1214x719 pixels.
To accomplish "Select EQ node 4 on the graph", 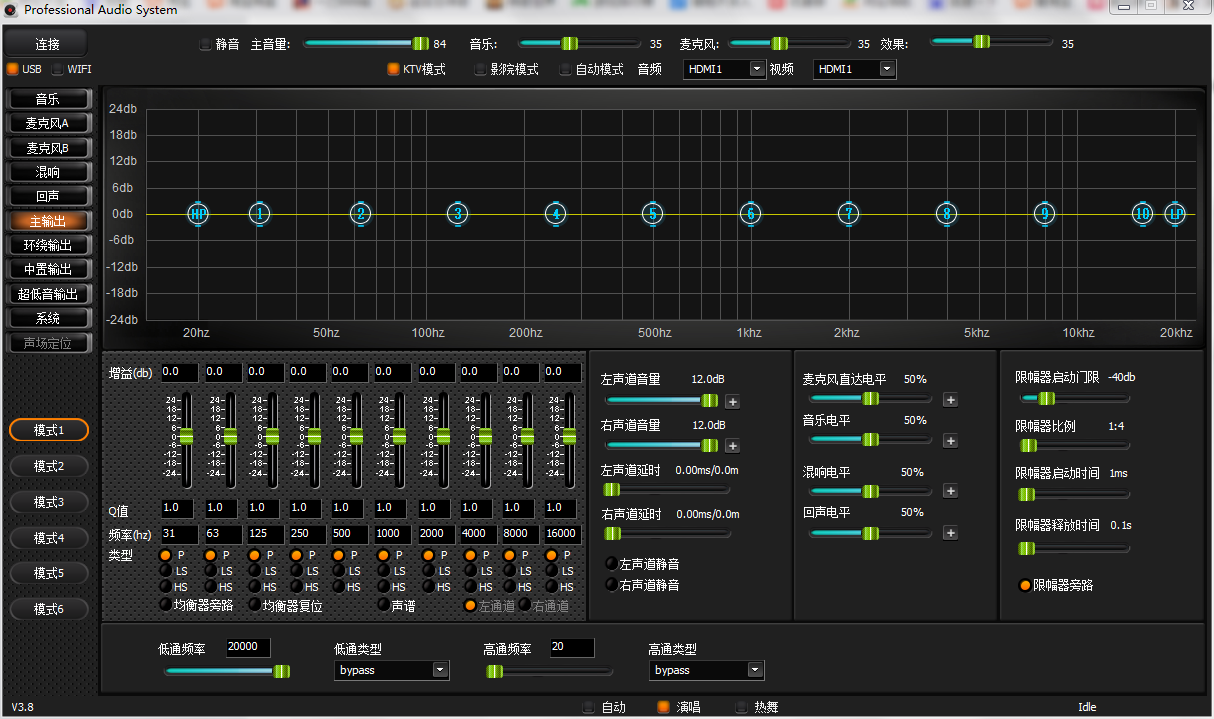I will click(x=555, y=213).
